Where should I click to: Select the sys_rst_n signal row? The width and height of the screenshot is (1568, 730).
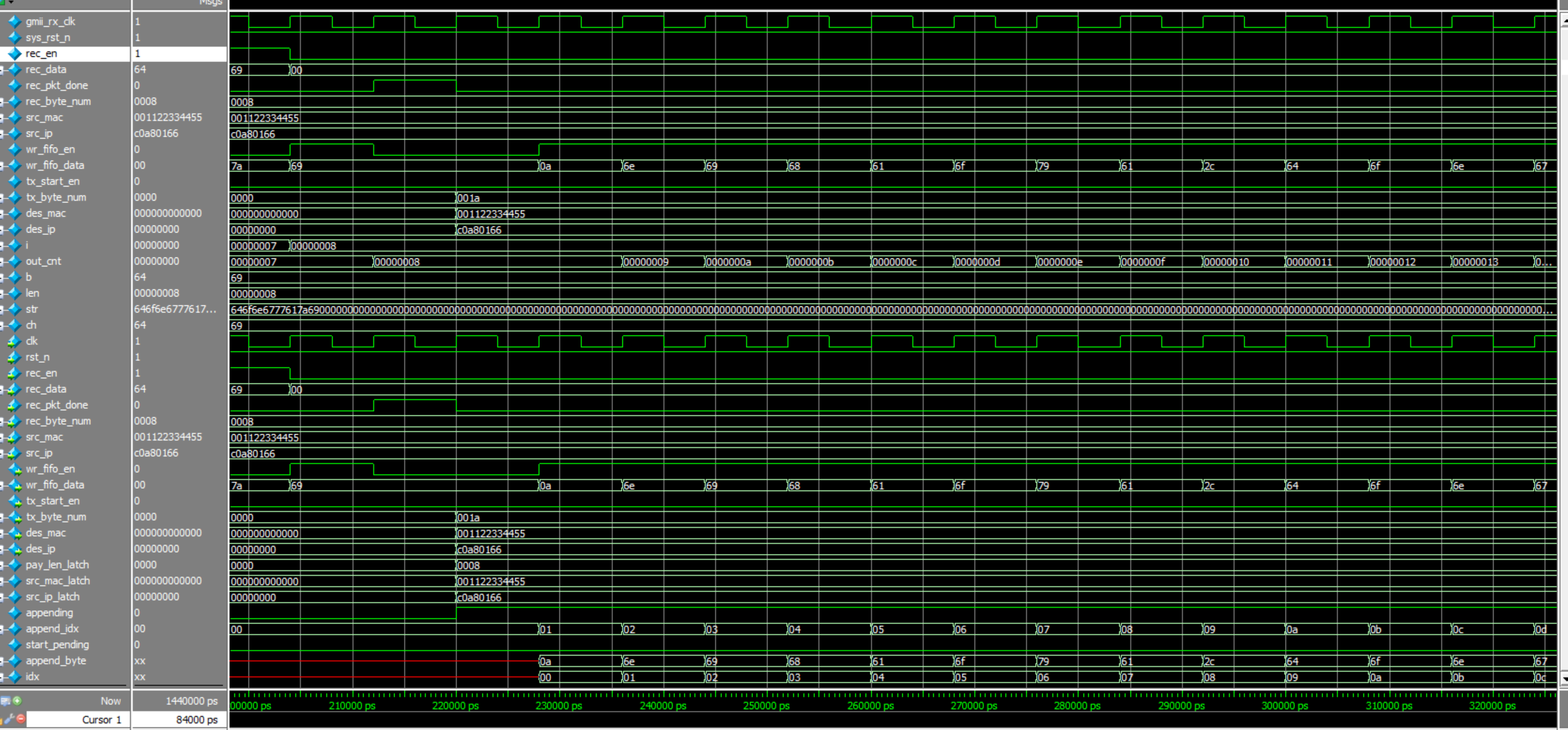[48, 38]
